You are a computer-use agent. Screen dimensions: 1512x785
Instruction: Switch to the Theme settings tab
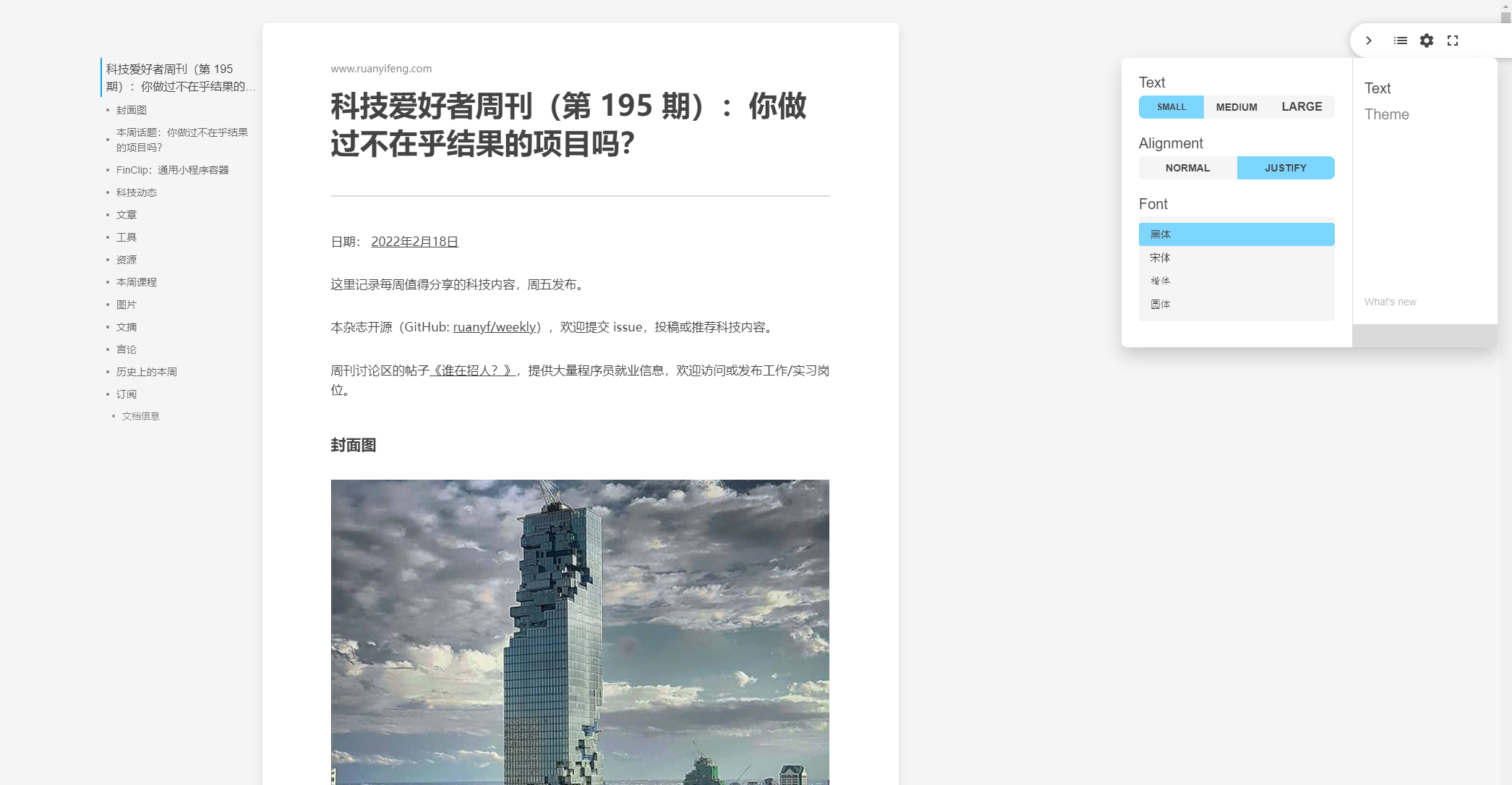[x=1386, y=114]
